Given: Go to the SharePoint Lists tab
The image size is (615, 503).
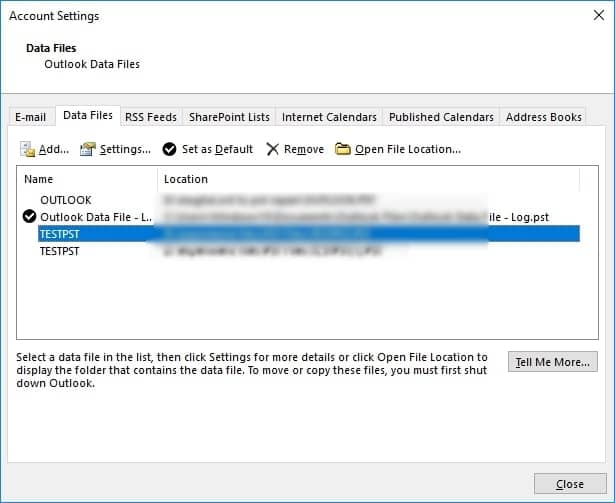Looking at the screenshot, I should coord(229,117).
